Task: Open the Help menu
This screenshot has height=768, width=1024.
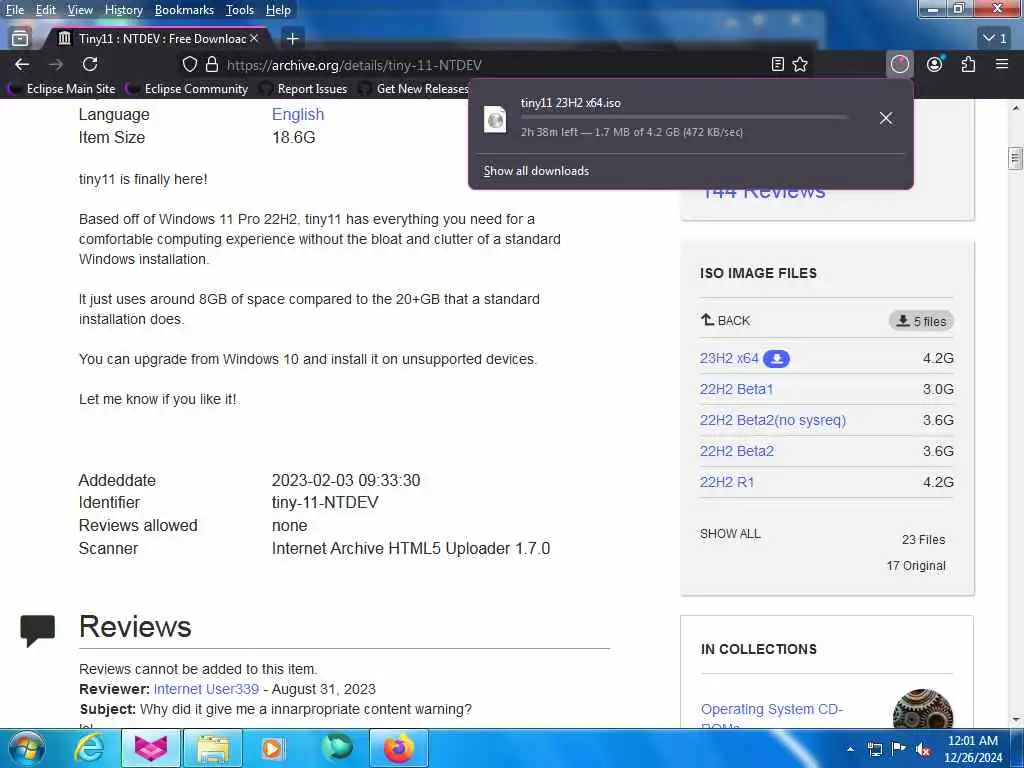Action: tap(278, 10)
